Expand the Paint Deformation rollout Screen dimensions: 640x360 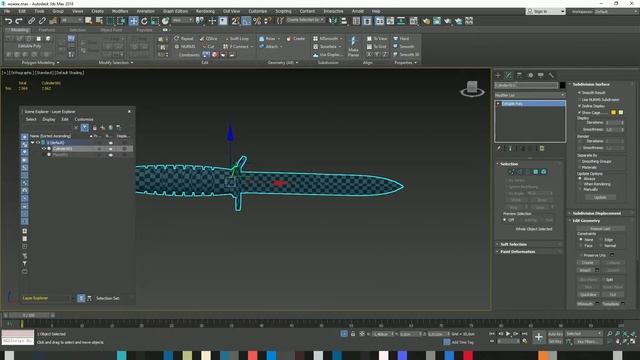518,251
